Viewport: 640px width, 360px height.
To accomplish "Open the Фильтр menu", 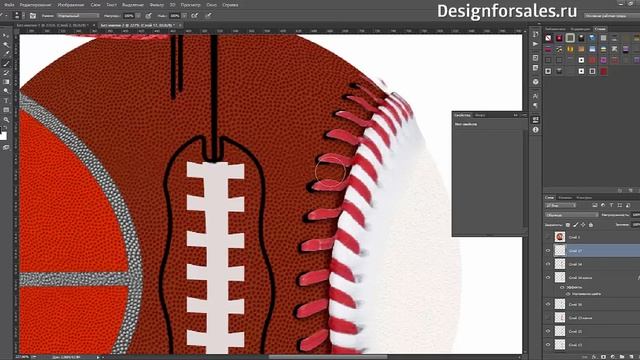I will [157, 5].
